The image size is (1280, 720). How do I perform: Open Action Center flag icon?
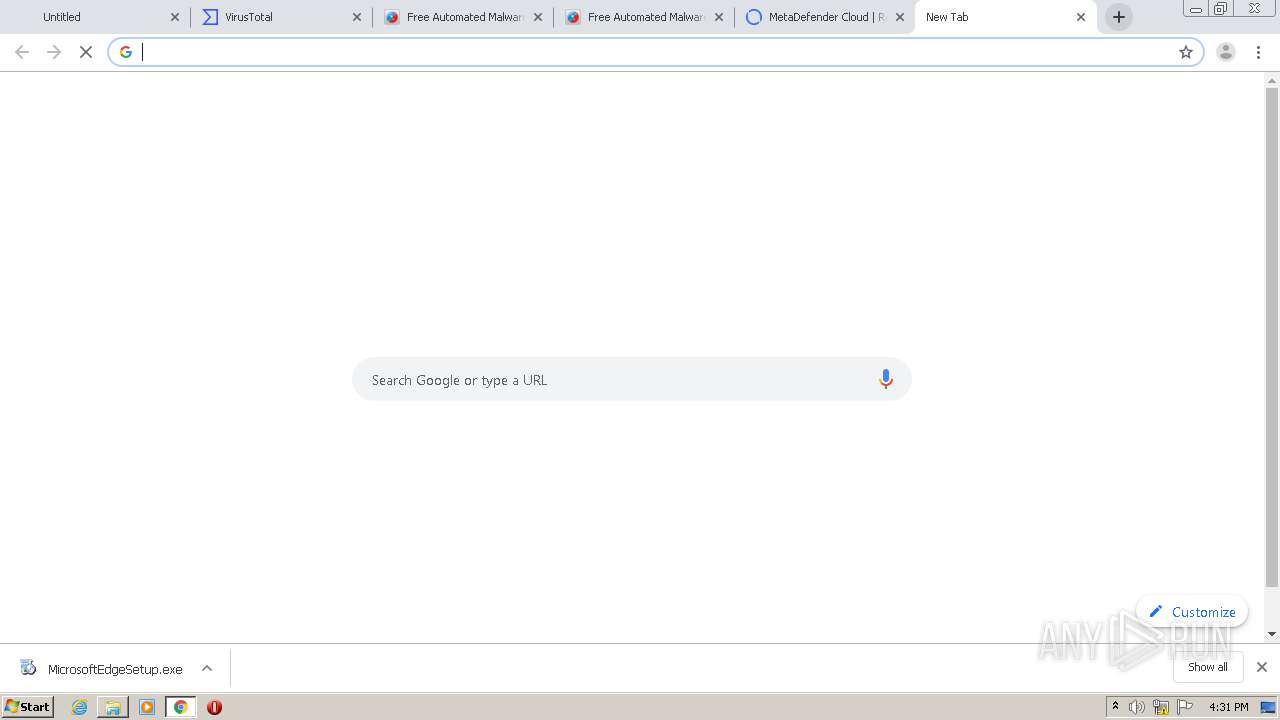click(1185, 707)
